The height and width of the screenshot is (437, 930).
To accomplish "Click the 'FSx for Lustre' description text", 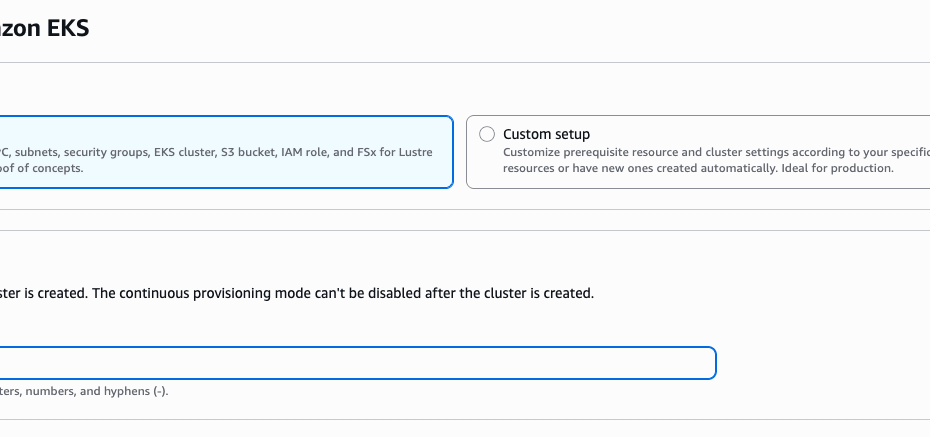I will [x=394, y=152].
